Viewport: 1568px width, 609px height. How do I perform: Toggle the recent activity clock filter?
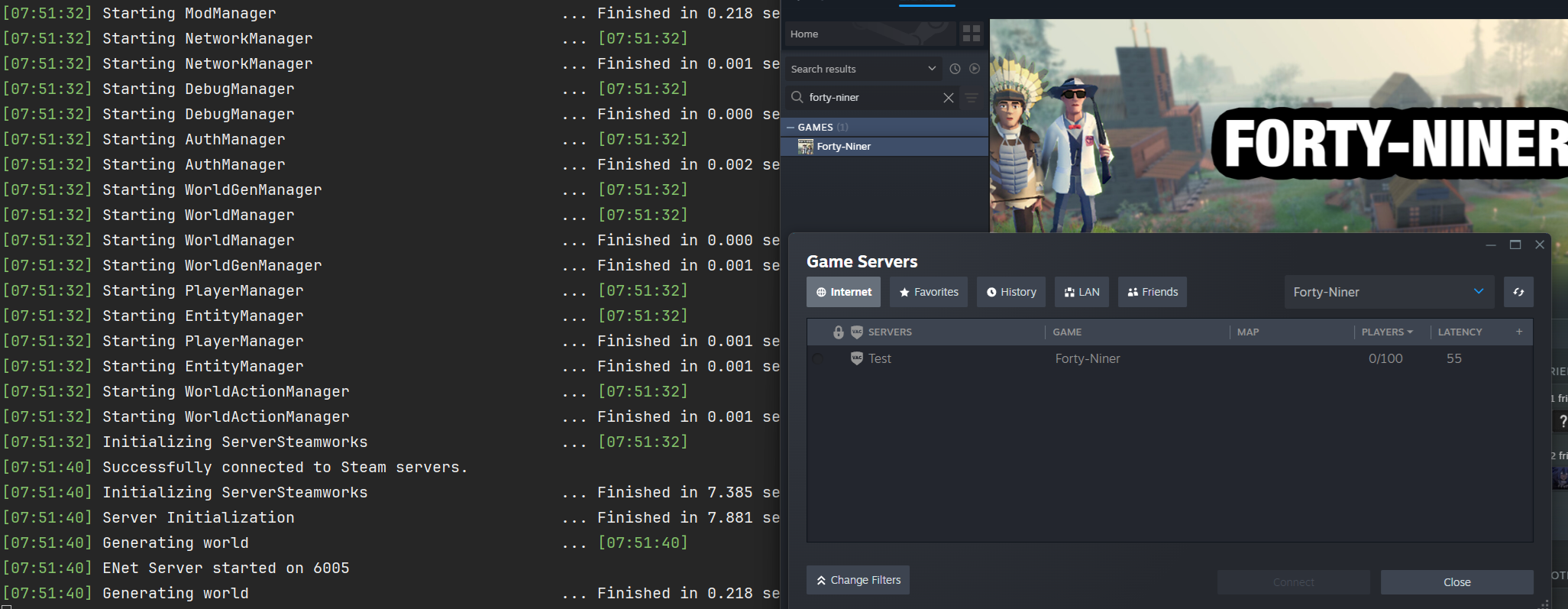click(x=955, y=69)
